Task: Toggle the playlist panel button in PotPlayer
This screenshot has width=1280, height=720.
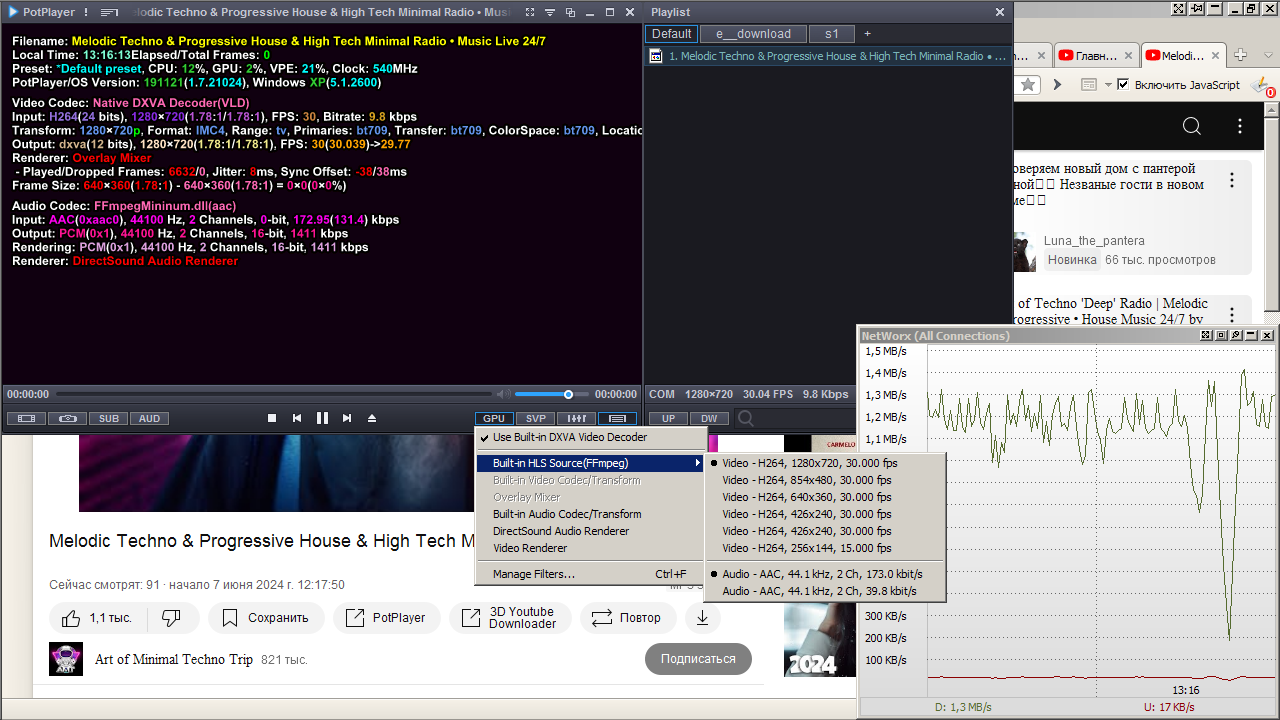Action: pyautogui.click(x=618, y=419)
